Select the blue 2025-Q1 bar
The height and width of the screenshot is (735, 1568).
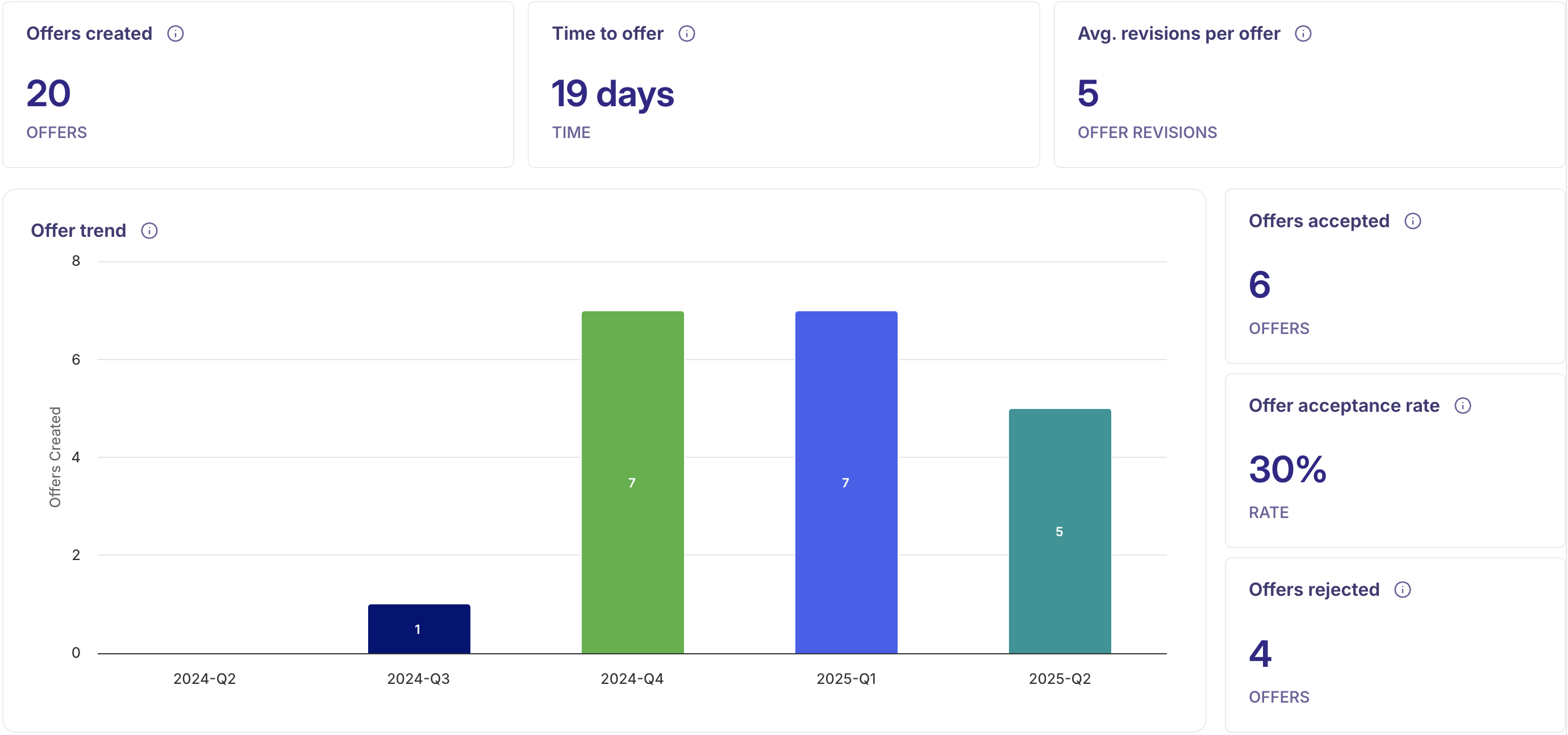pyautogui.click(x=846, y=481)
